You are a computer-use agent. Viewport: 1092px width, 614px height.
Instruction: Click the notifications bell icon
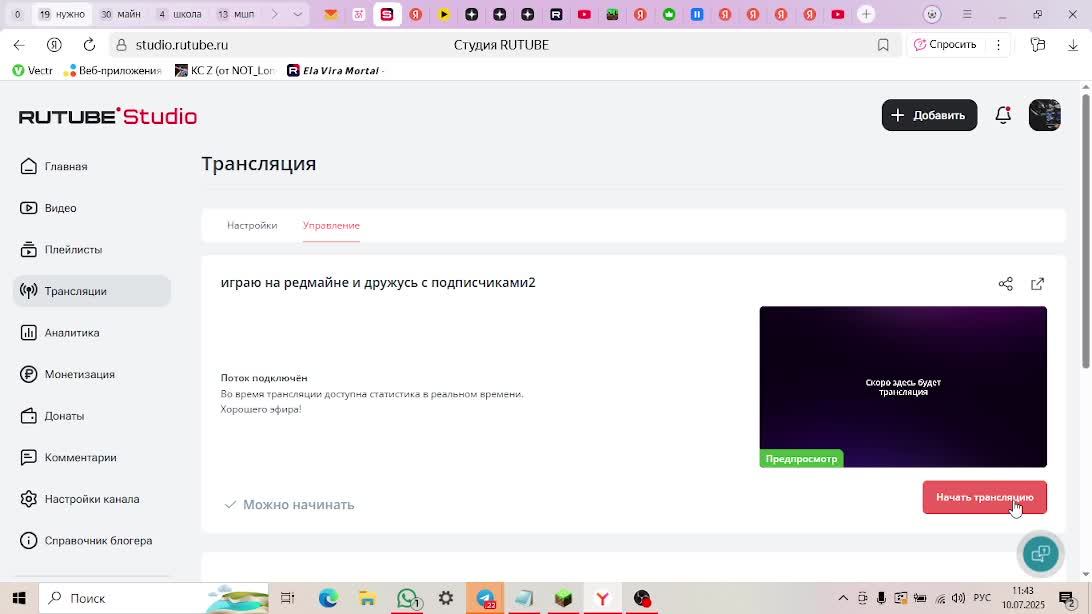1003,115
